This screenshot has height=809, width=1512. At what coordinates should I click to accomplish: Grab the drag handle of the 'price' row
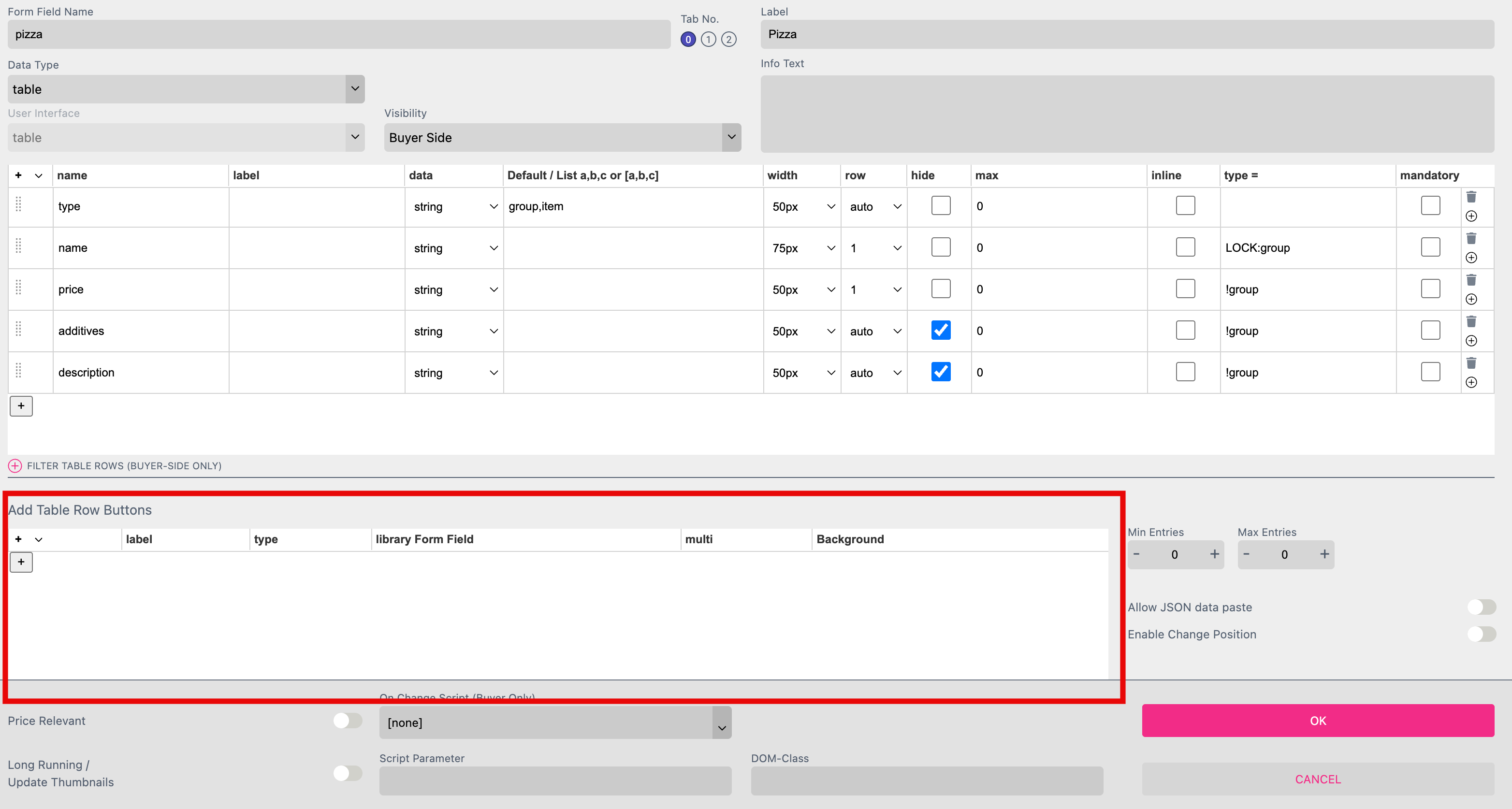[18, 288]
